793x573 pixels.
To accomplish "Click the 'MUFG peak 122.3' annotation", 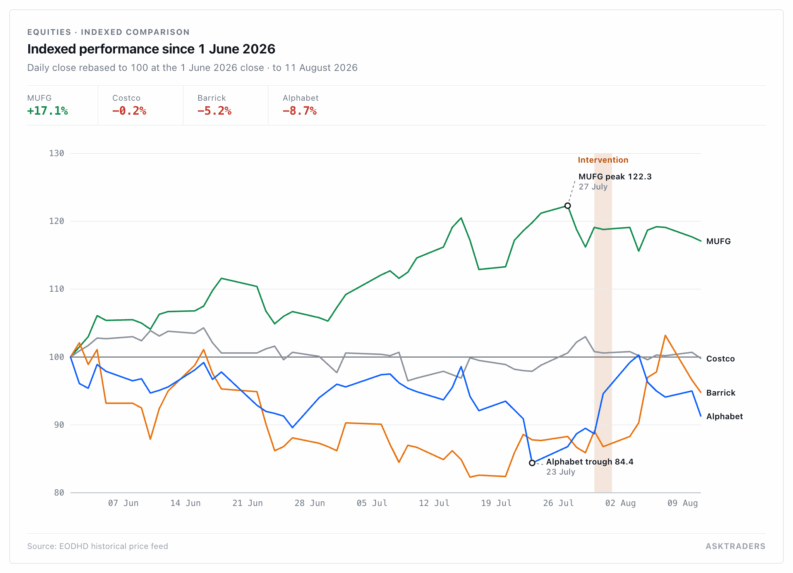I will [615, 177].
